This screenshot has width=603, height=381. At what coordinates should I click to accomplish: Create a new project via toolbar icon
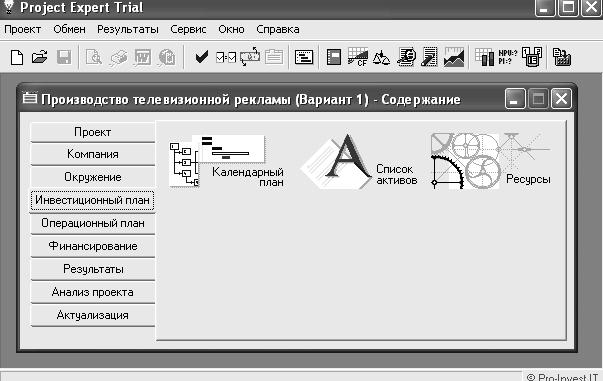(17, 58)
